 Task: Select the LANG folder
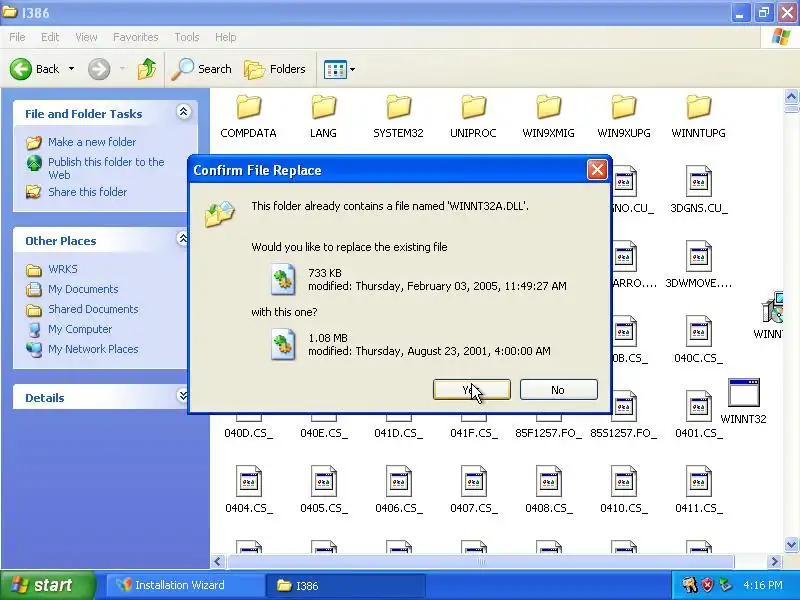tap(323, 116)
